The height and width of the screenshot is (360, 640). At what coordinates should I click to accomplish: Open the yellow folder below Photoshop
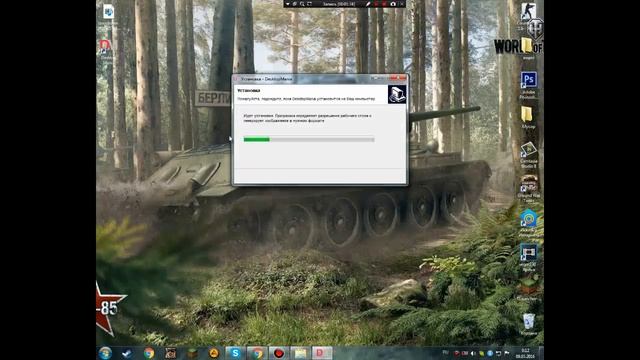click(527, 114)
